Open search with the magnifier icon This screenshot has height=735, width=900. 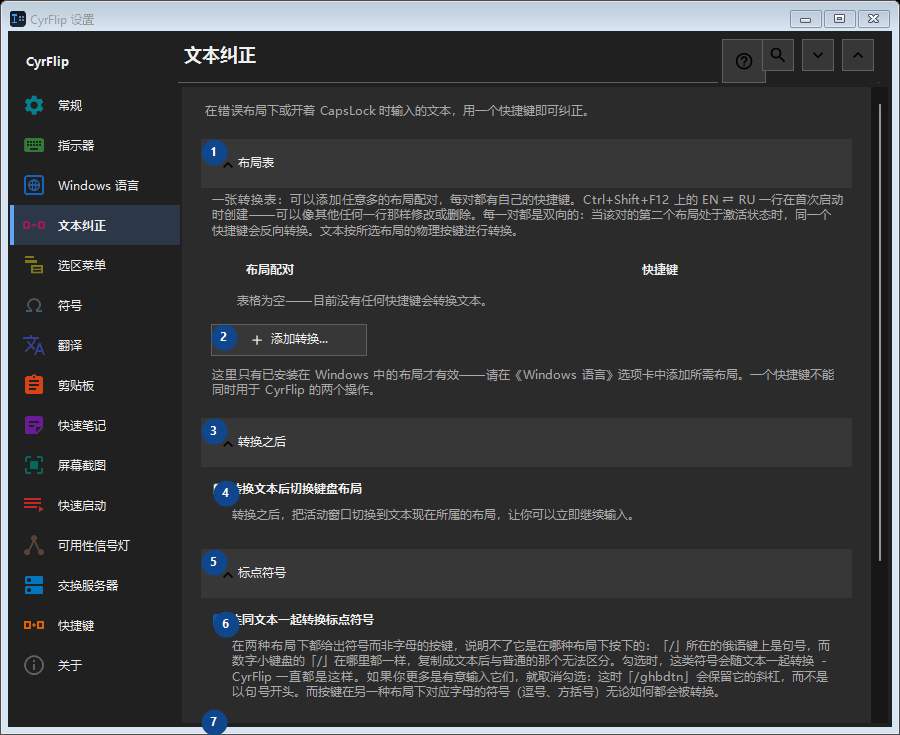click(x=778, y=55)
